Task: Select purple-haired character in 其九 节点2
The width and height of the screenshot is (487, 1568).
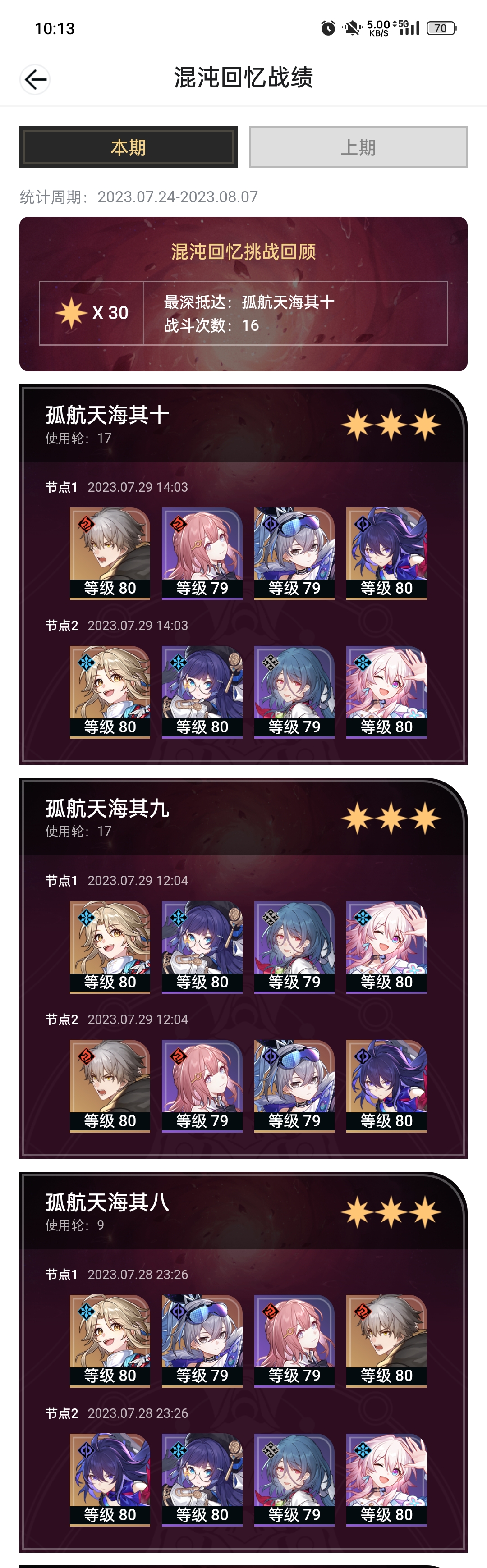Action: tap(386, 1086)
